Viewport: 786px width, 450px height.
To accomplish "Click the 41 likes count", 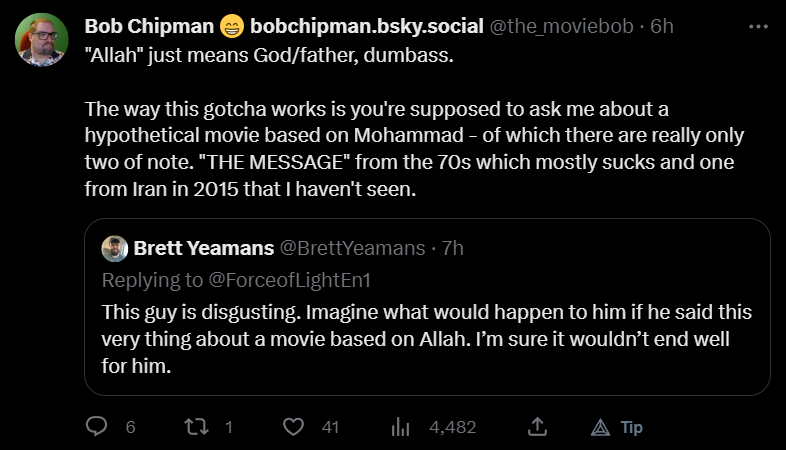I will (331, 427).
